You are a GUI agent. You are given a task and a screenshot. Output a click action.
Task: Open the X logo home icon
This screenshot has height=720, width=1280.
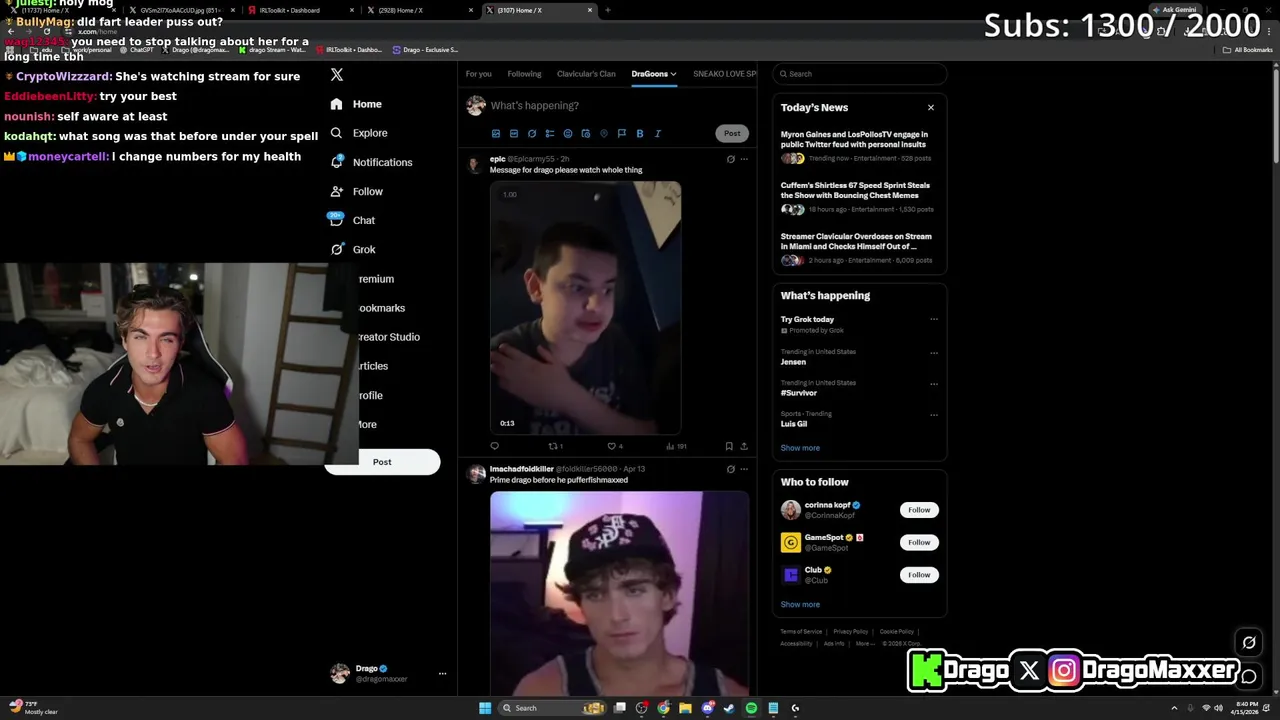[x=337, y=75]
